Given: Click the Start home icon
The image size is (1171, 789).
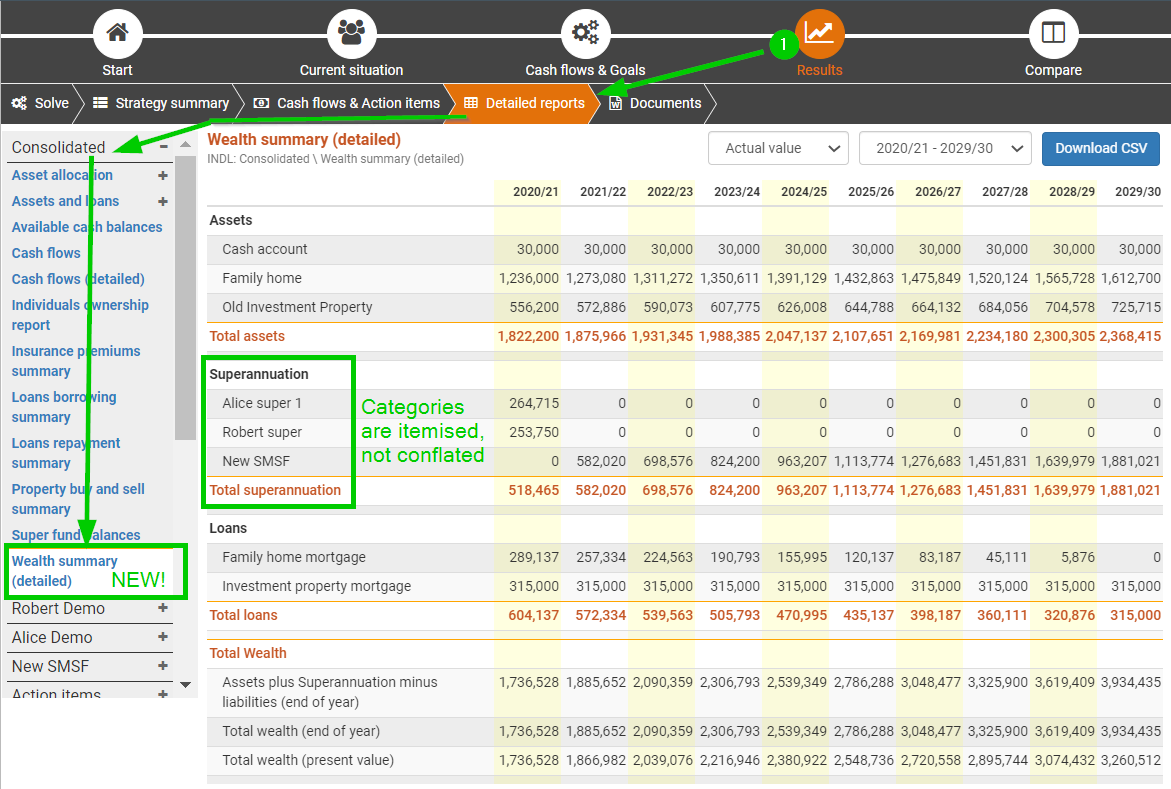Looking at the screenshot, I should tap(117, 34).
